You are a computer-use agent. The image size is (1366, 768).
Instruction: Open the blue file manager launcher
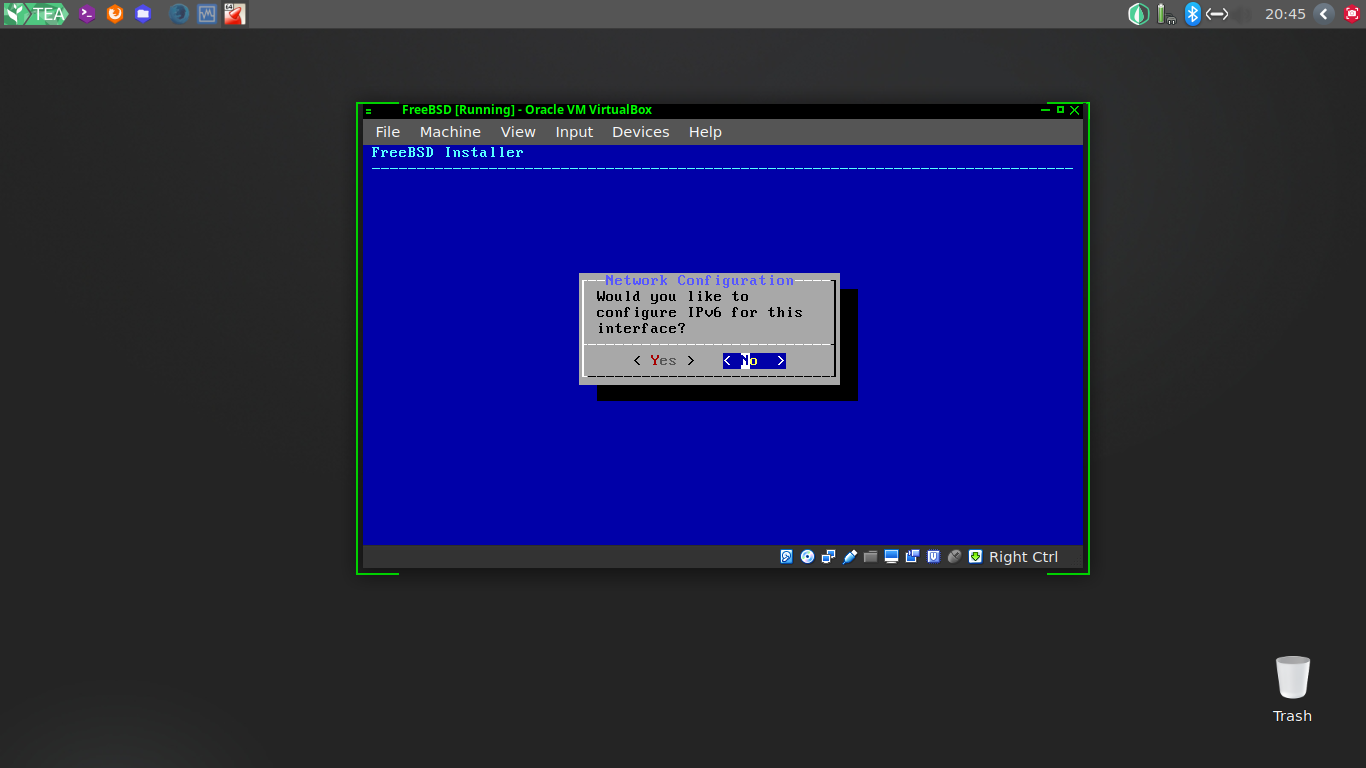pos(143,14)
